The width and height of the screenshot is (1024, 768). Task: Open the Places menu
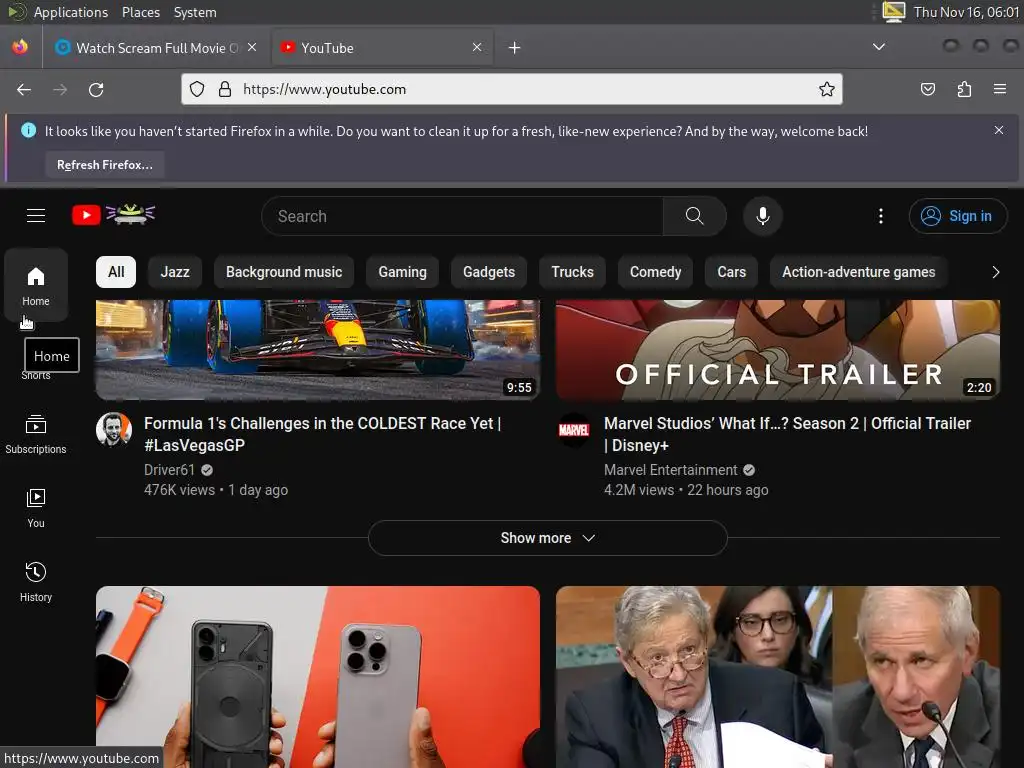point(141,12)
